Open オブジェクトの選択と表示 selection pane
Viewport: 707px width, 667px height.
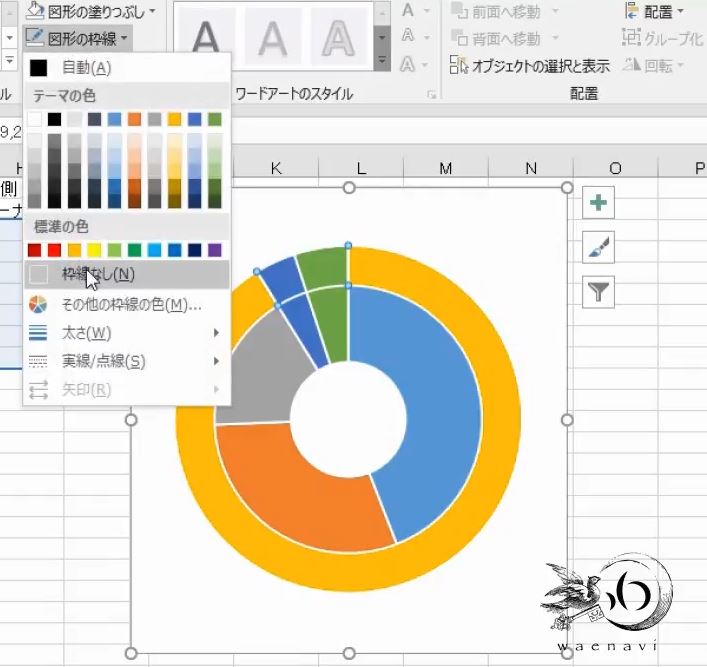(x=530, y=66)
